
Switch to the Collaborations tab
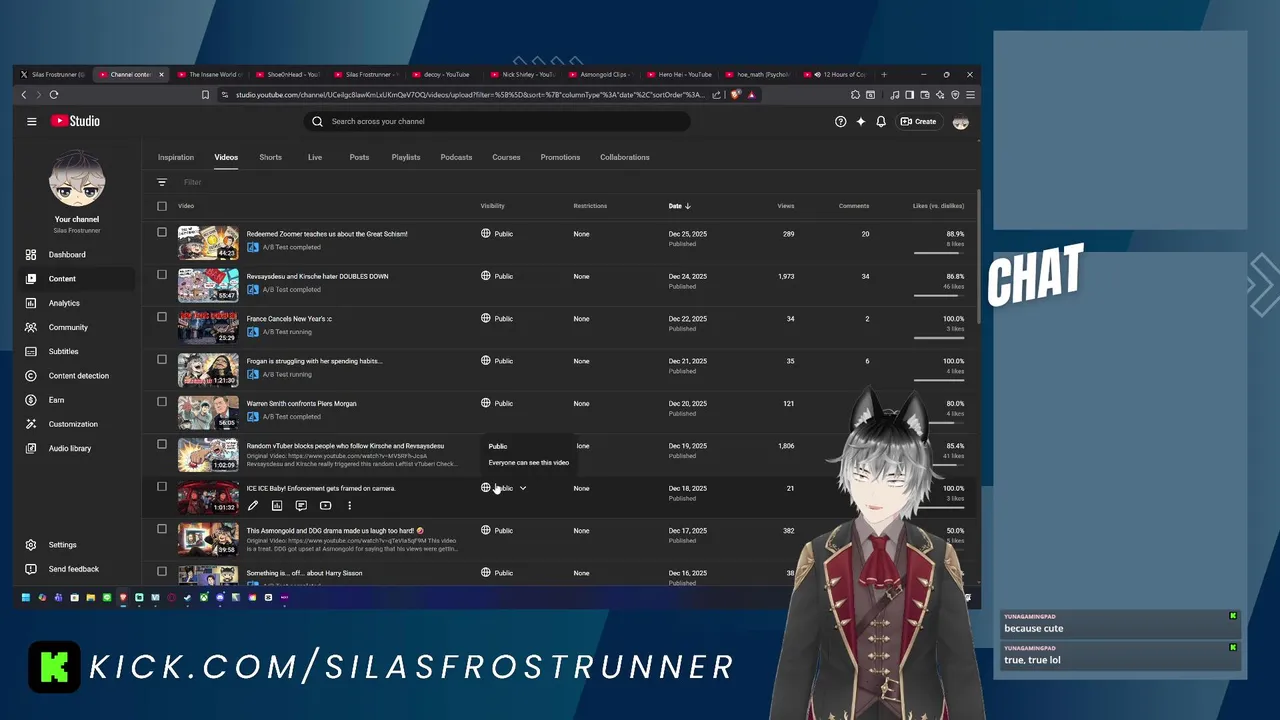pos(625,157)
